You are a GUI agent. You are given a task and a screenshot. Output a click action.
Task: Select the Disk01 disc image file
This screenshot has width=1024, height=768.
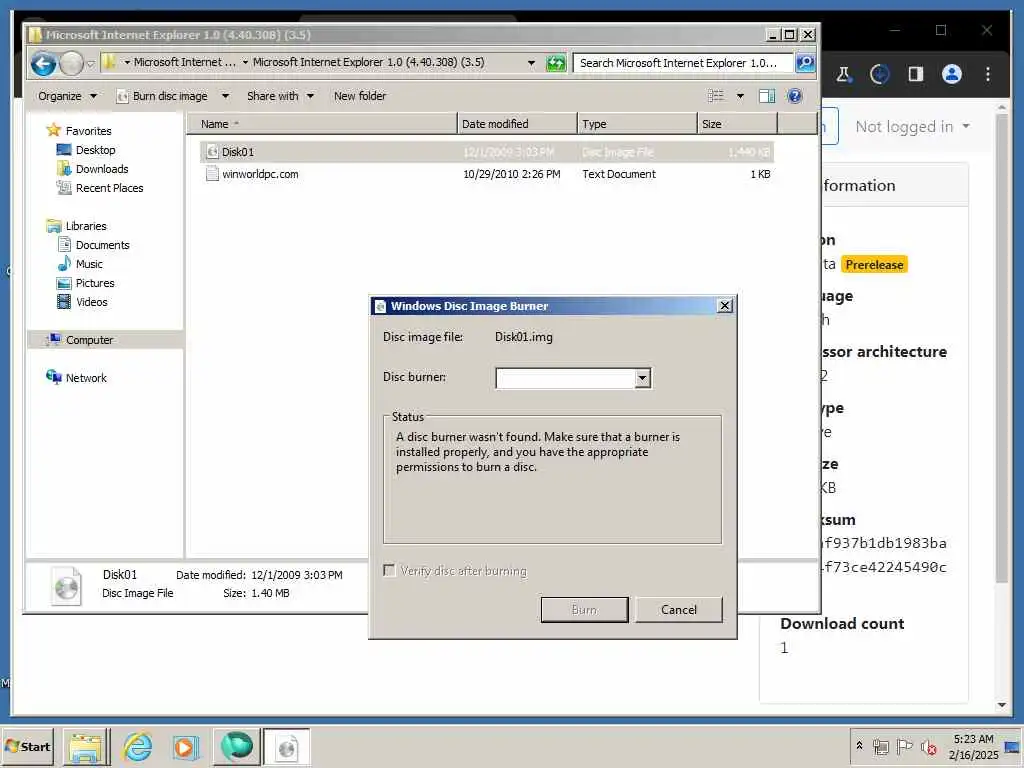[x=487, y=152]
